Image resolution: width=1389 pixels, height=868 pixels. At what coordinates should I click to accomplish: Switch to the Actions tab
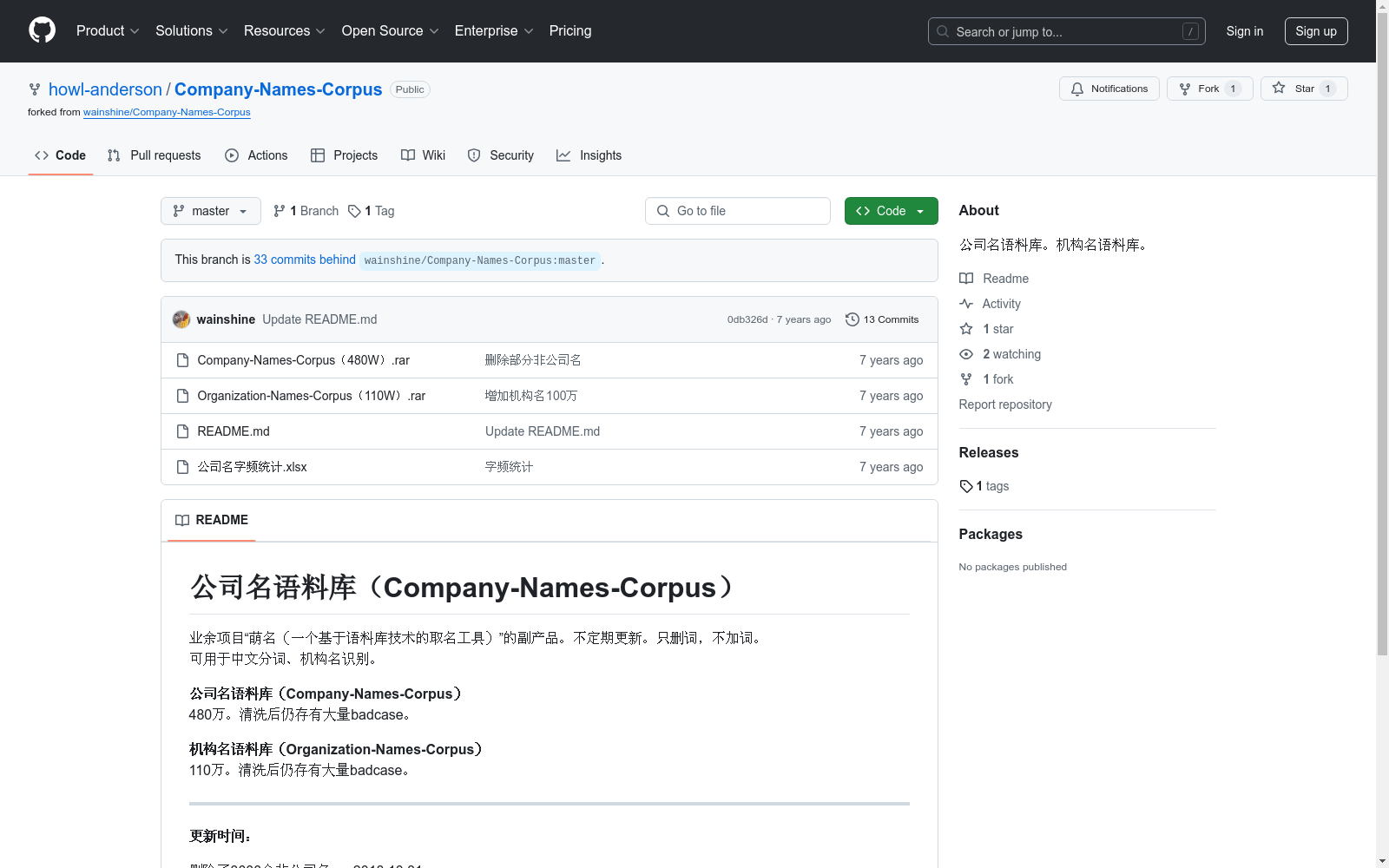[x=256, y=155]
